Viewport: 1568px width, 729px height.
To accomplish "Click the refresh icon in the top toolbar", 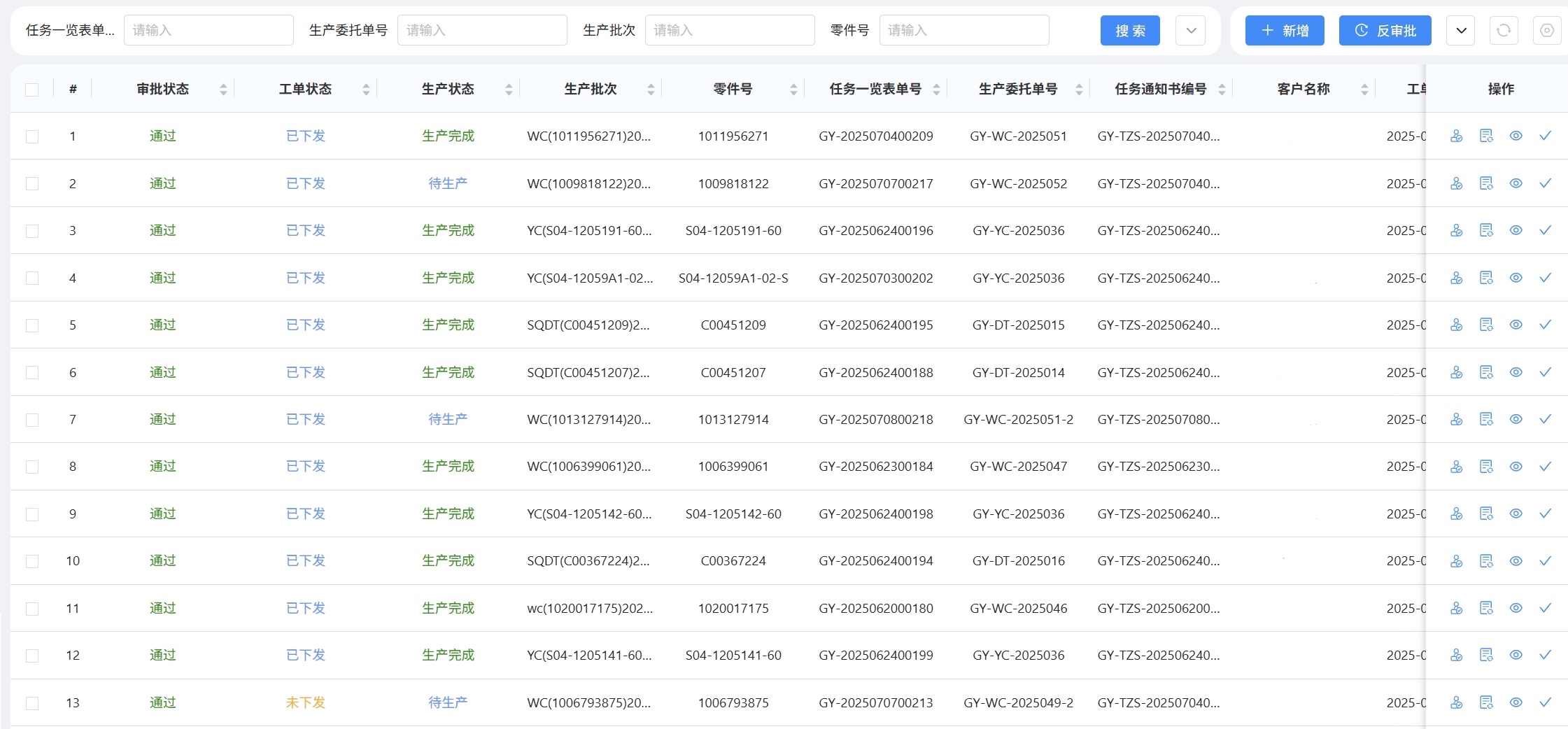I will 1504,31.
